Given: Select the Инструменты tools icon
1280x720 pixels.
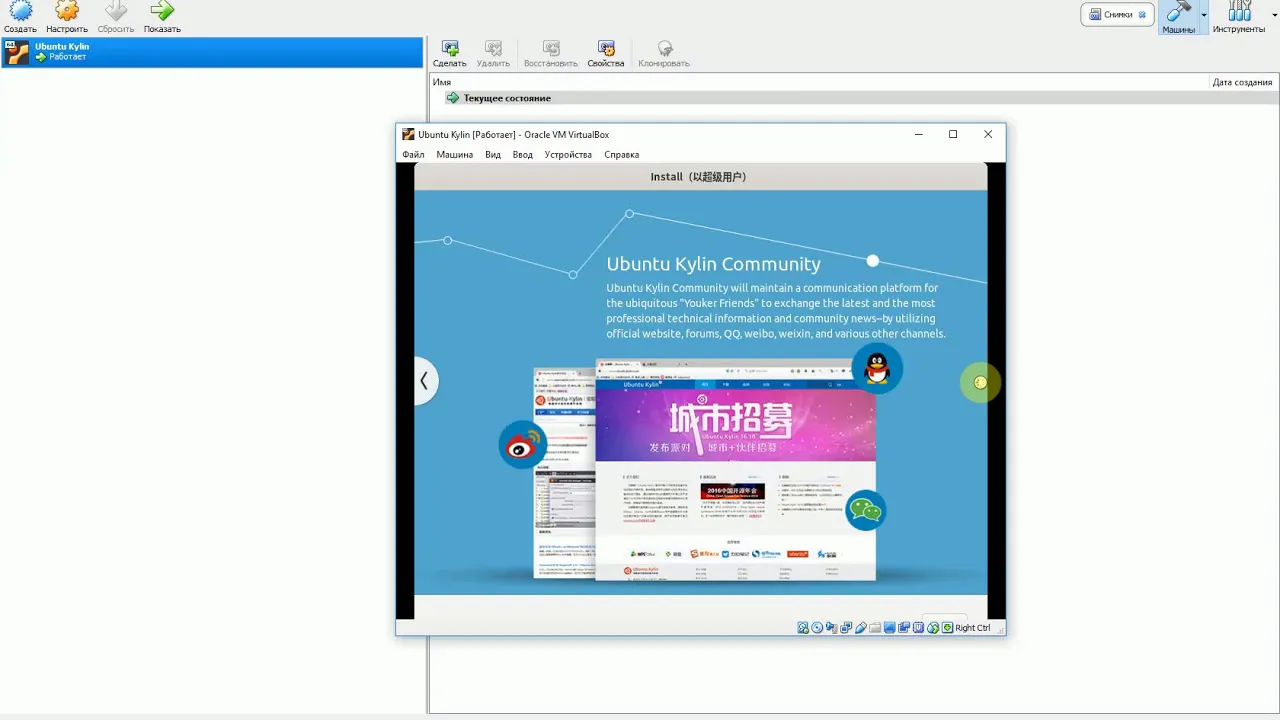Looking at the screenshot, I should pos(1240,11).
